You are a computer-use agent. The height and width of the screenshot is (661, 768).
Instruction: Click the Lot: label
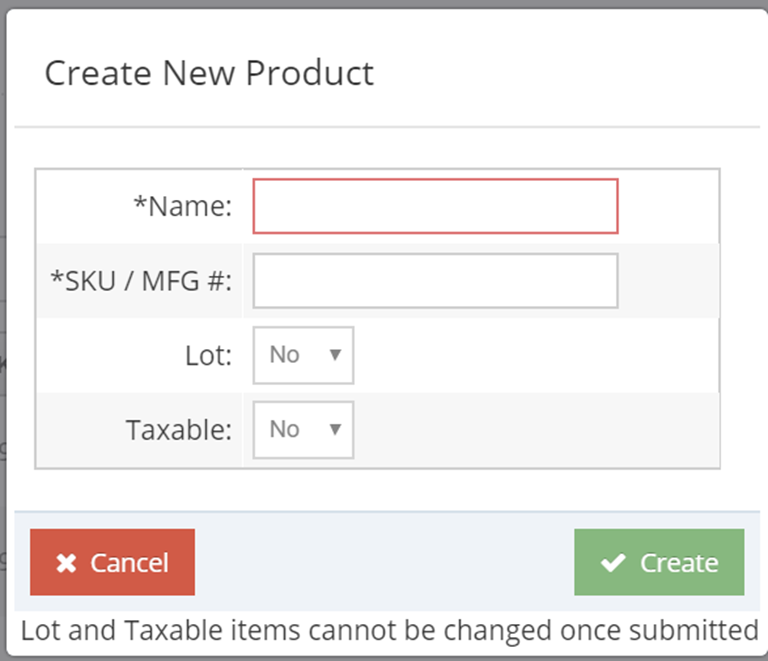coord(208,355)
